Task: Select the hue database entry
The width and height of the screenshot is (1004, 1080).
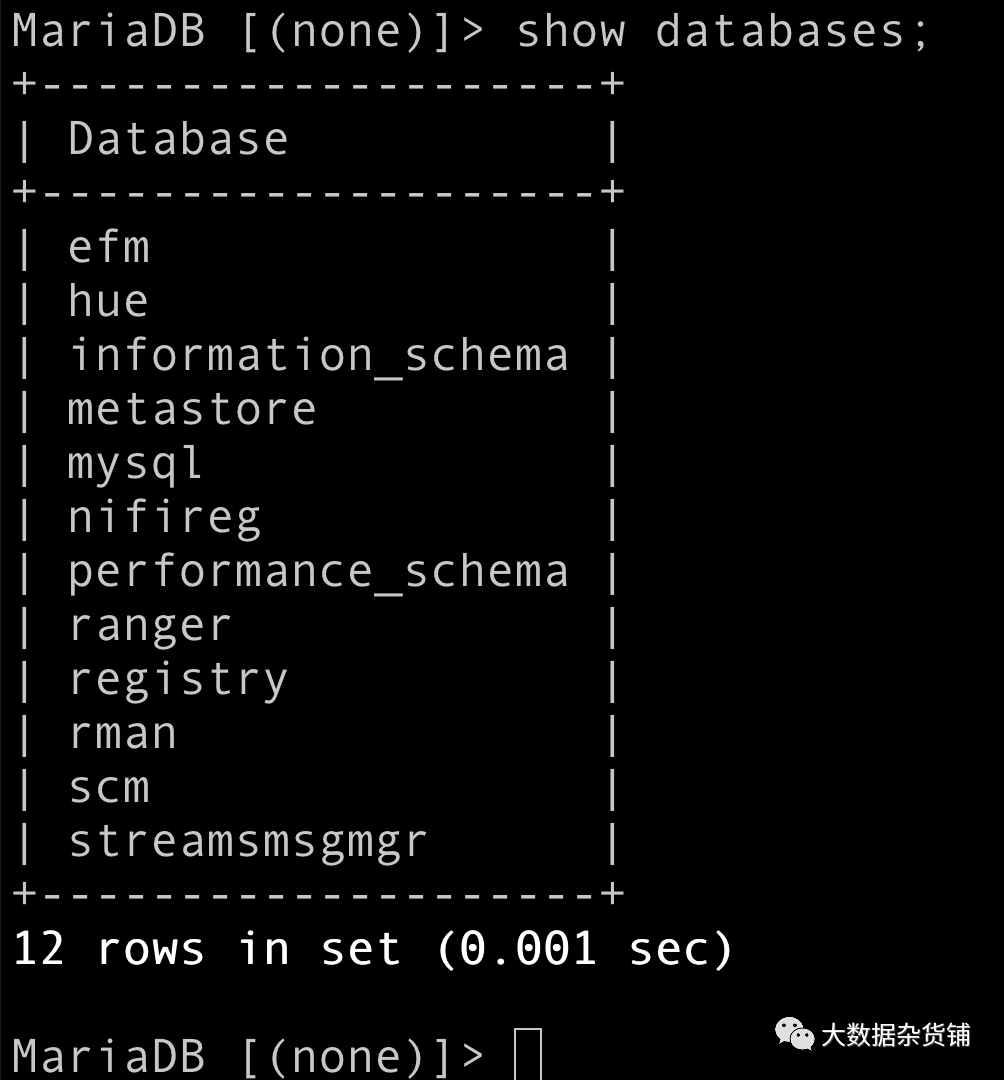Action: [109, 301]
